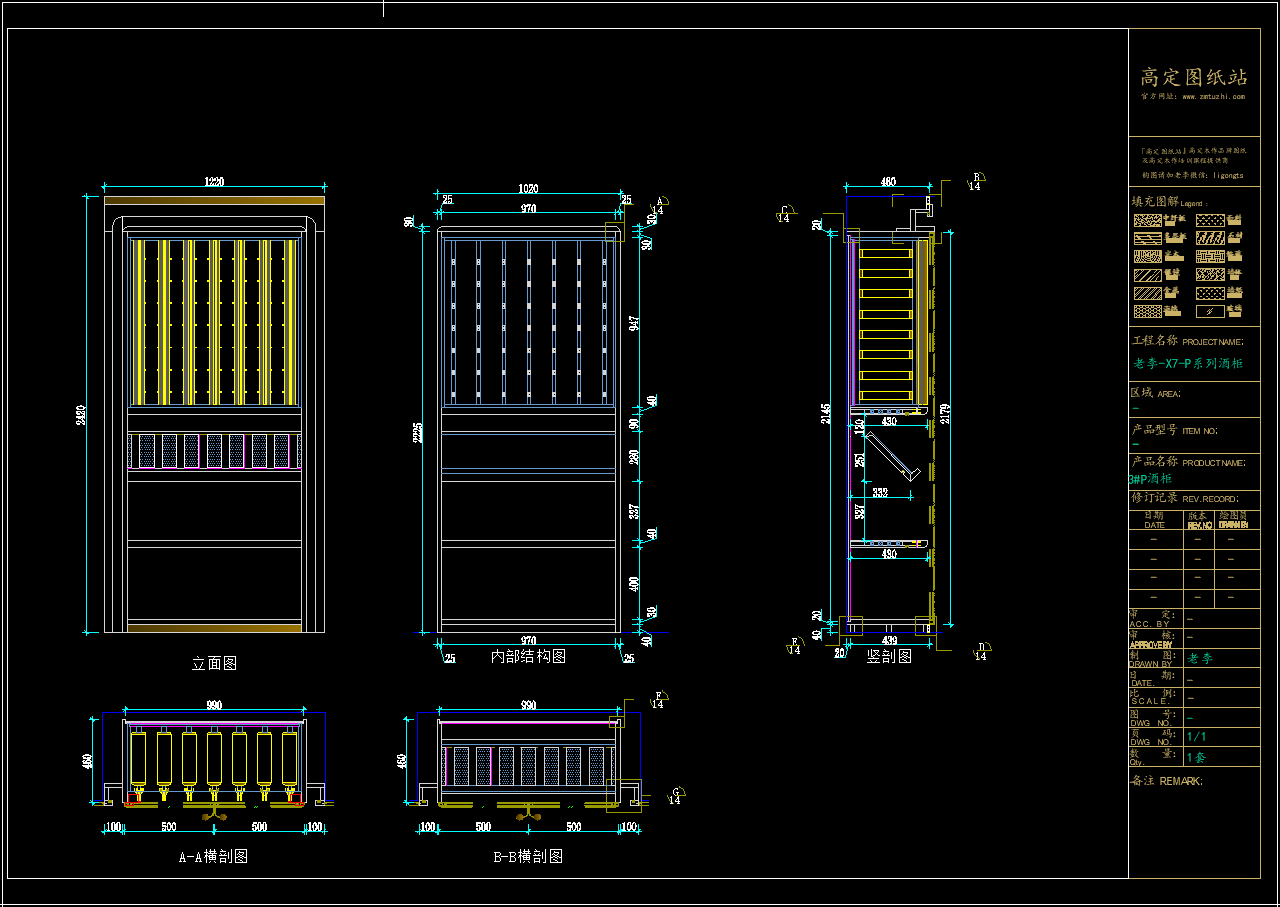
Task: Select the brick-pattern hatch swatch in the legend
Action: click(1210, 256)
